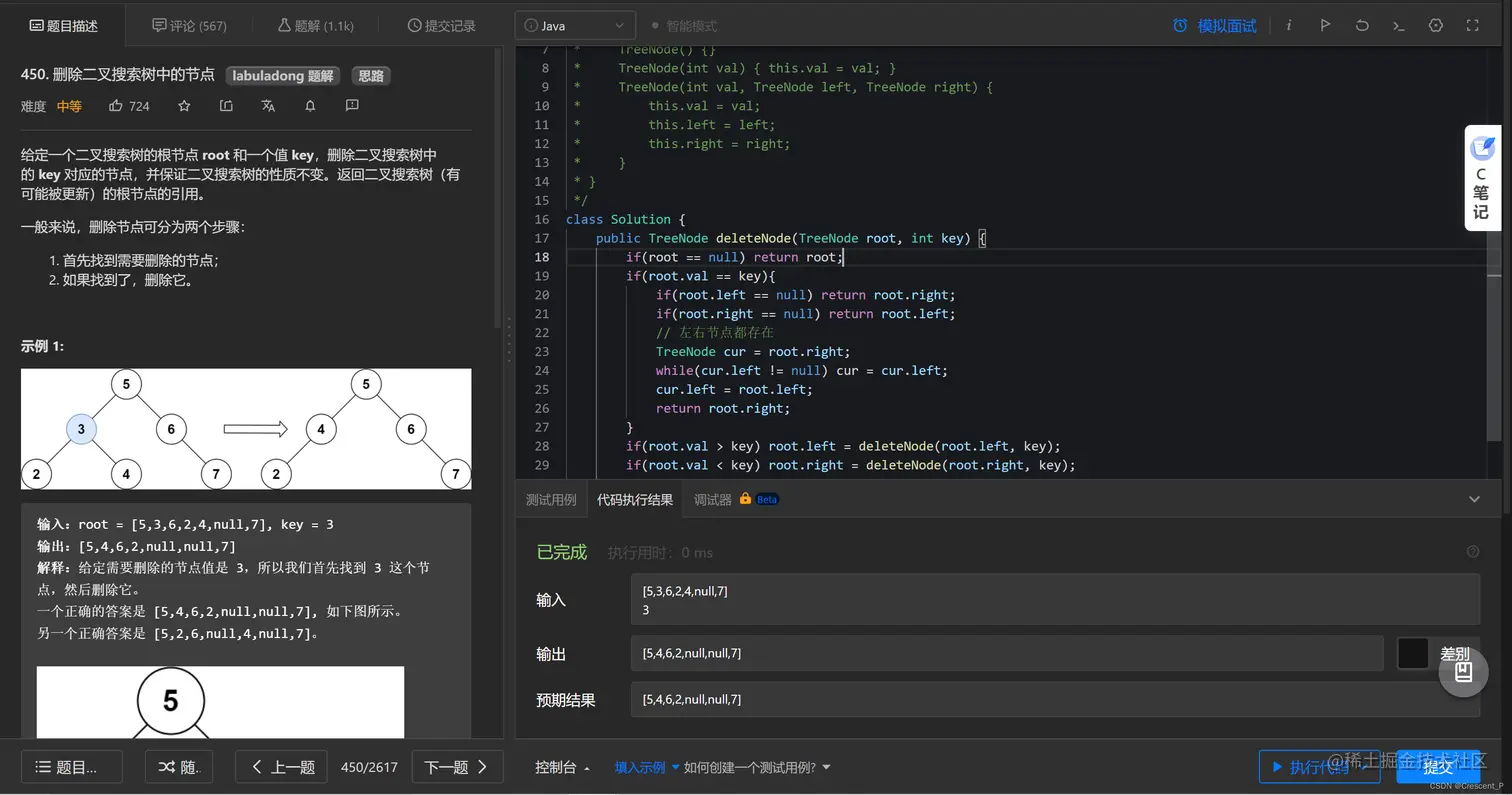1512x795 pixels.
Task: Click the 执行代码 run button
Action: pos(1319,767)
